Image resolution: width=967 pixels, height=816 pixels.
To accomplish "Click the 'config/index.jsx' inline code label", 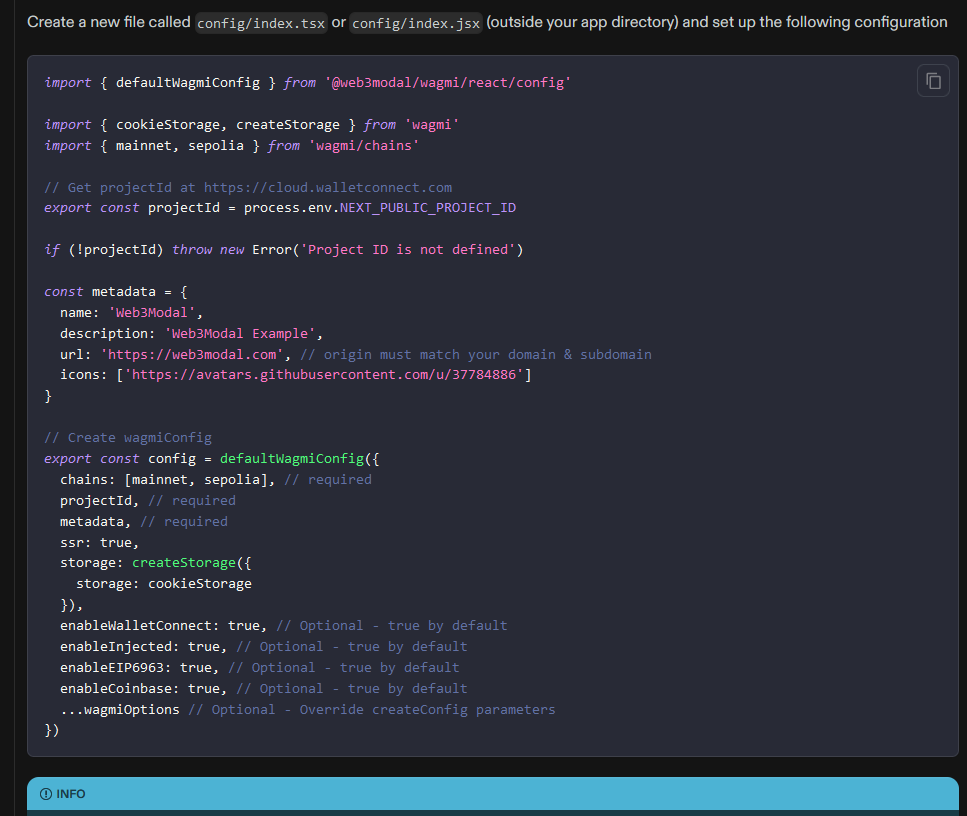I will pos(416,23).
